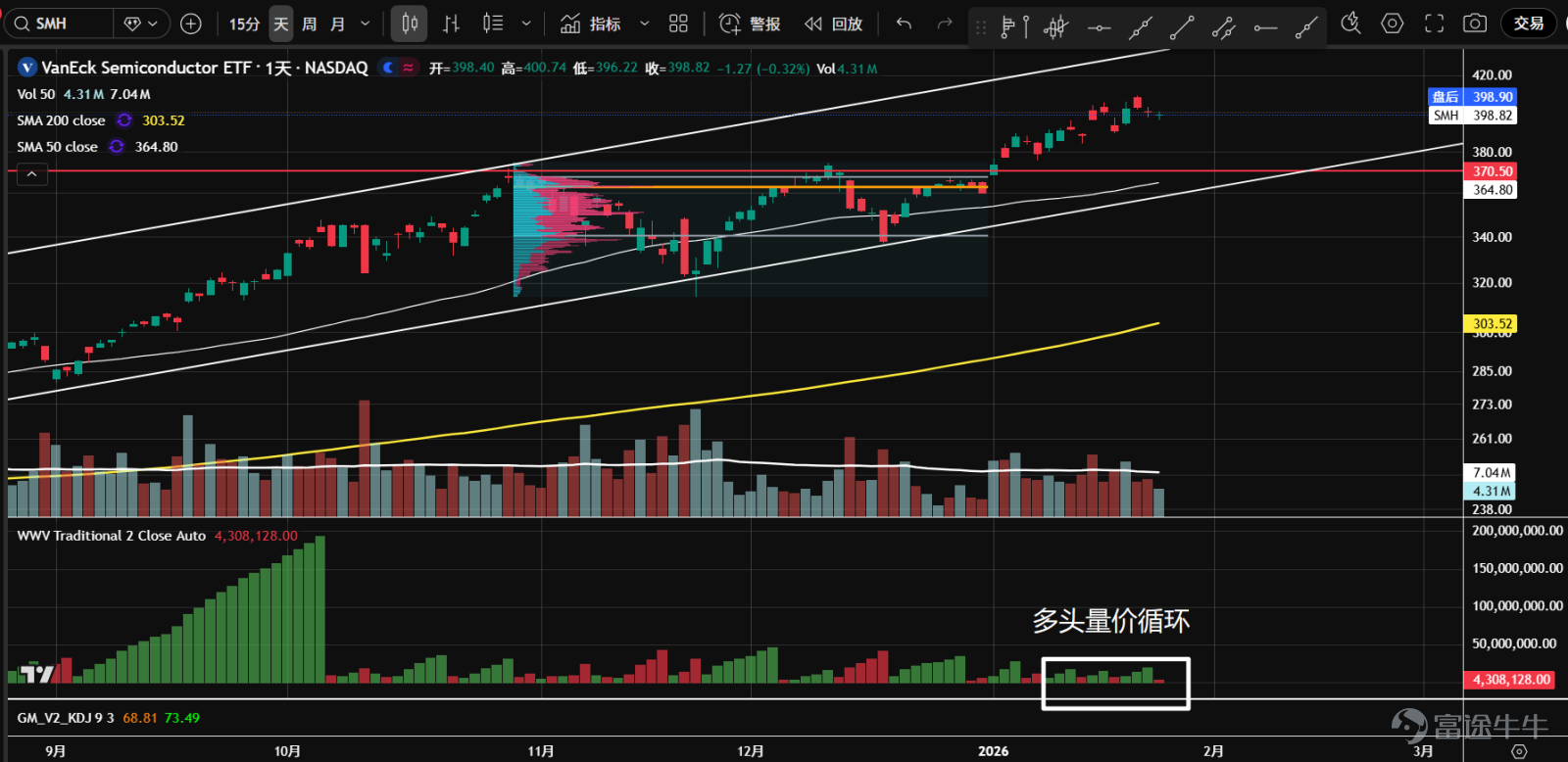
Task: Select the 月 (monthly) timeframe
Action: click(x=338, y=24)
